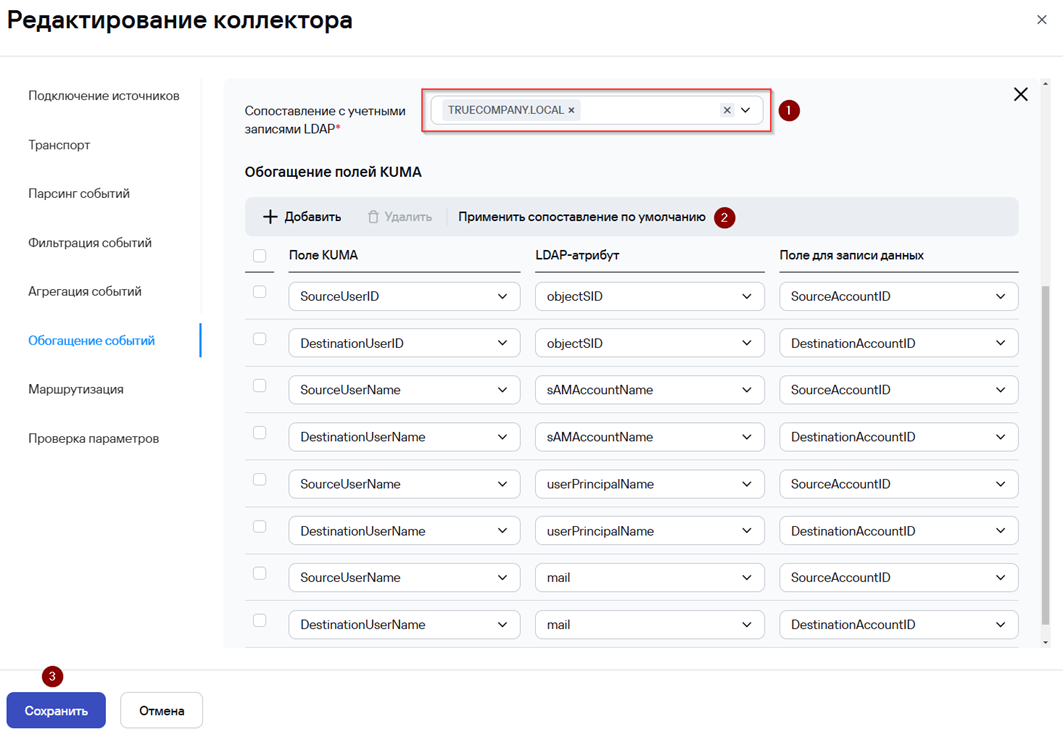
Task: Select the DestinationUserID row checkbox
Action: (x=259, y=338)
